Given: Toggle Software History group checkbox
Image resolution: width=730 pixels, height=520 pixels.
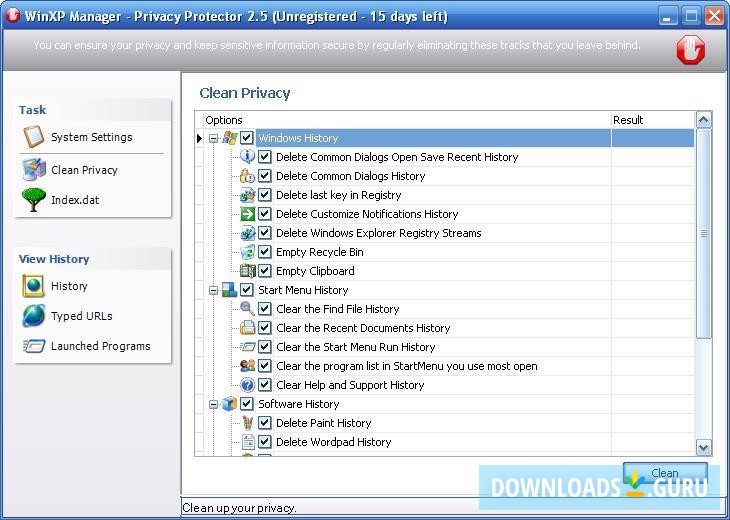Looking at the screenshot, I should click(247, 404).
